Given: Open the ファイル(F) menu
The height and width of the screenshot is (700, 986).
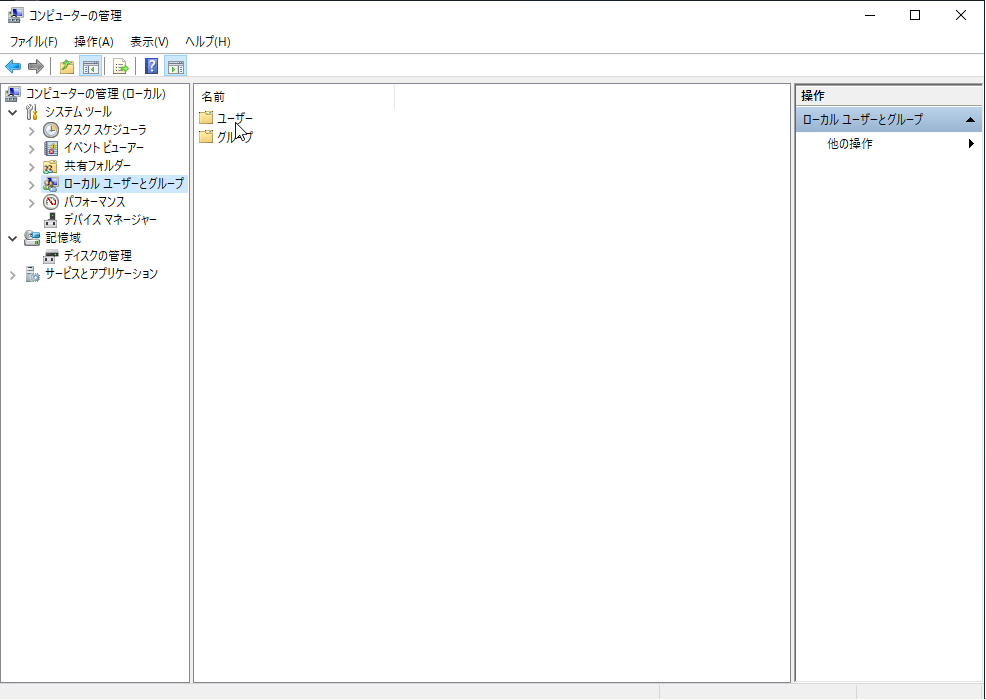Looking at the screenshot, I should [33, 42].
